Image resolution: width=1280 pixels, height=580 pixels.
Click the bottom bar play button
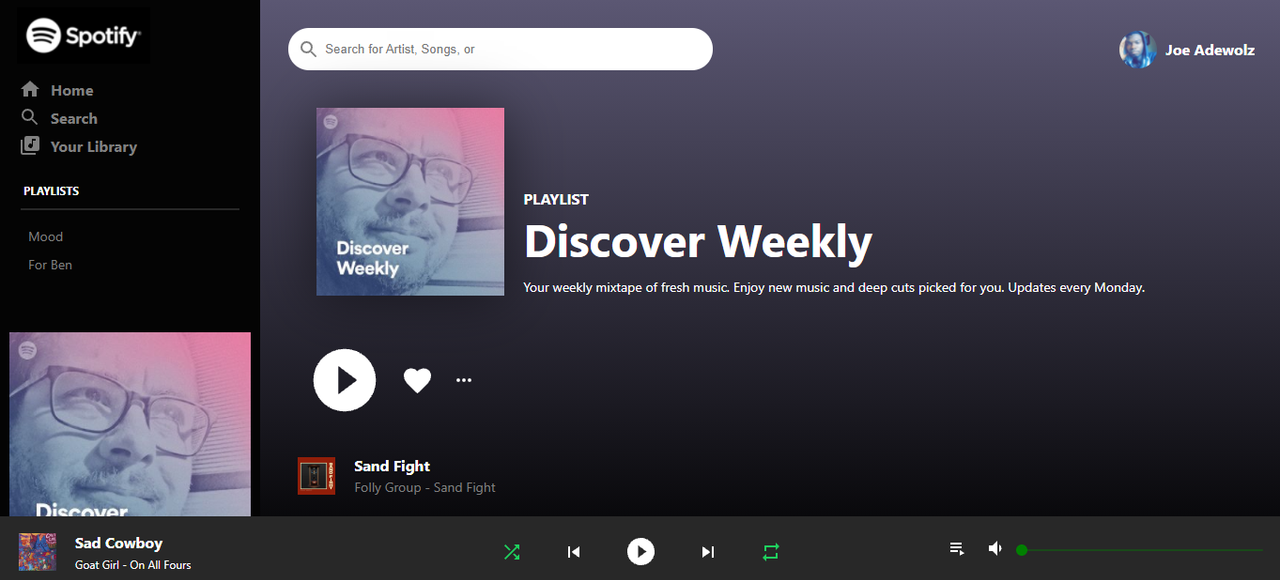[x=641, y=551]
